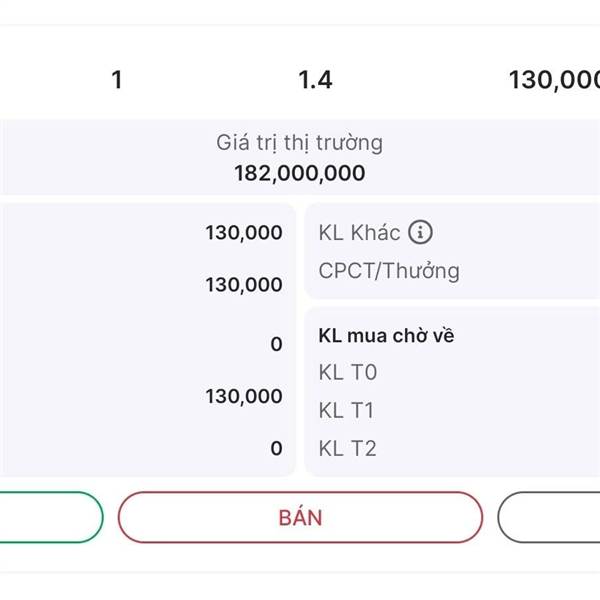Click the info icon beside KL Khác
This screenshot has height=600, width=600.
coord(422,233)
